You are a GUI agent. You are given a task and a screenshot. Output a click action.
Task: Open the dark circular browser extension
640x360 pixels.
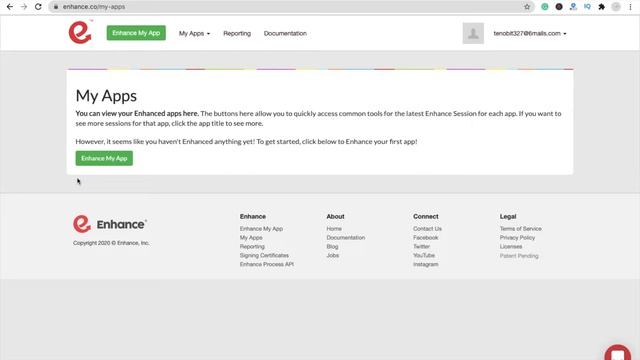559,7
